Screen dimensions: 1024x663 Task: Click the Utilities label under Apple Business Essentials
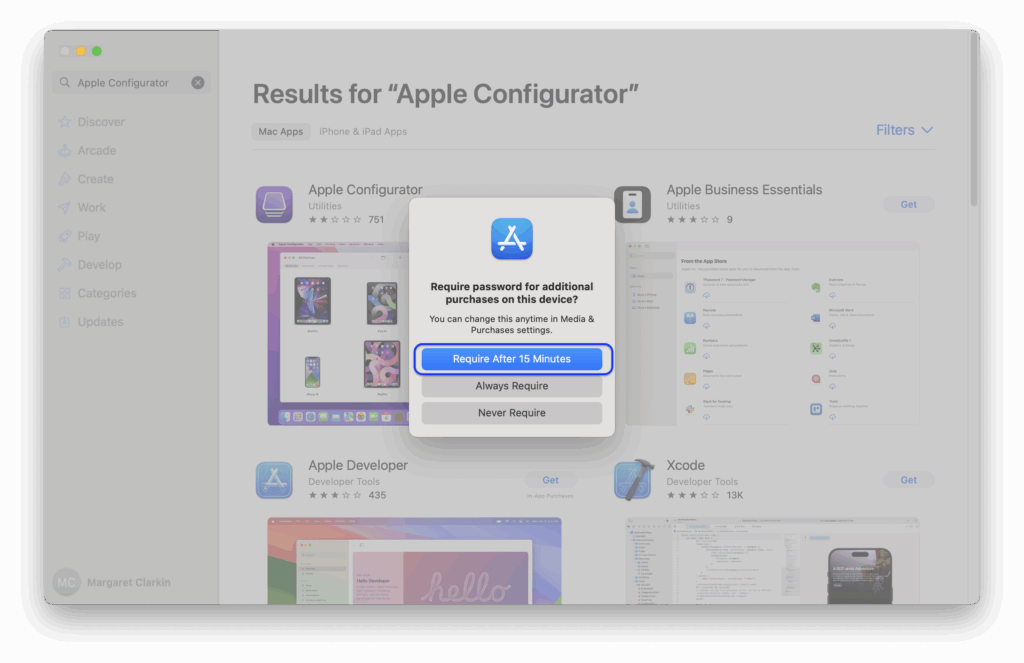[683, 206]
